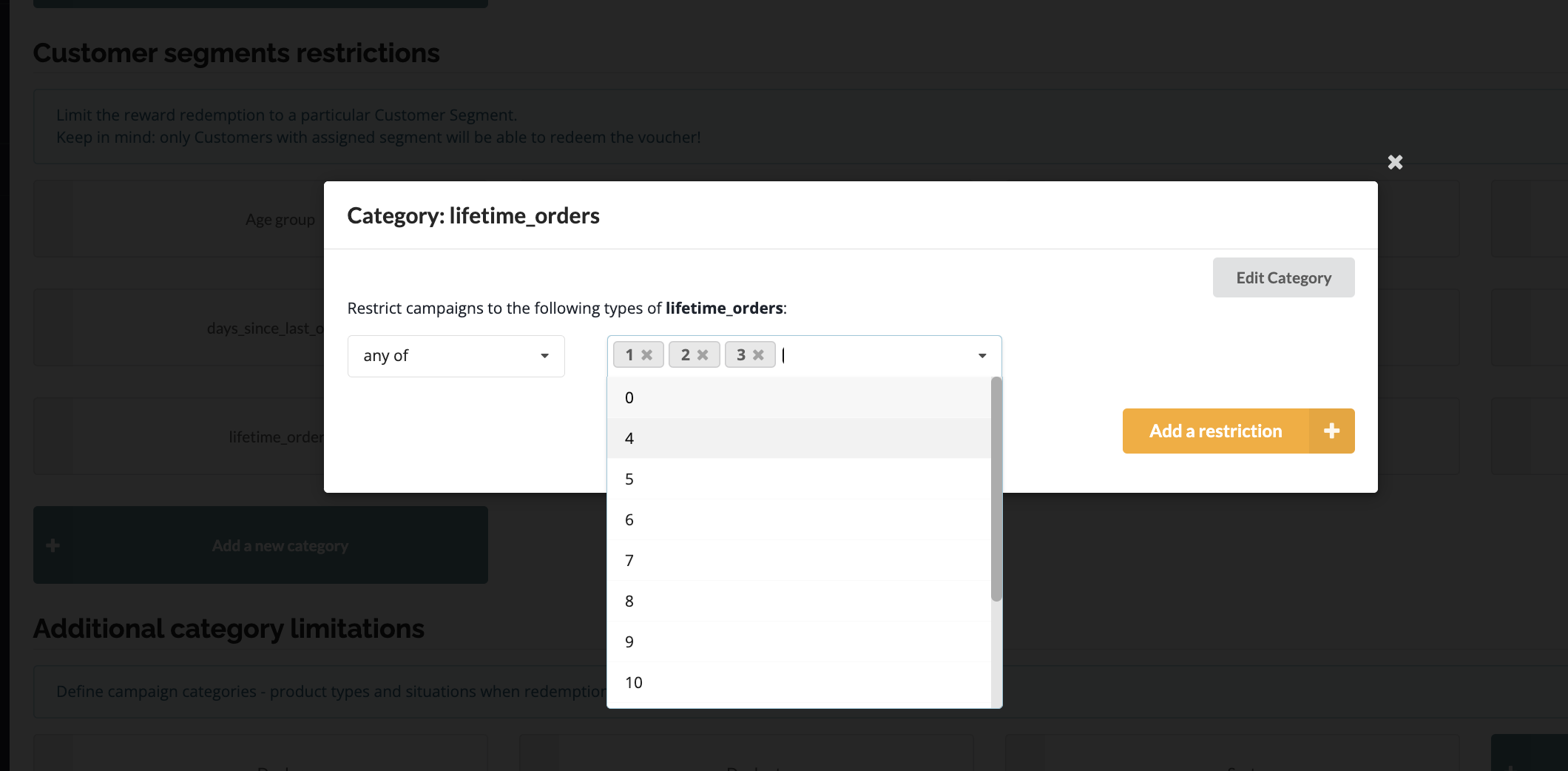Click the plus icon beside Add a new category

coord(53,545)
